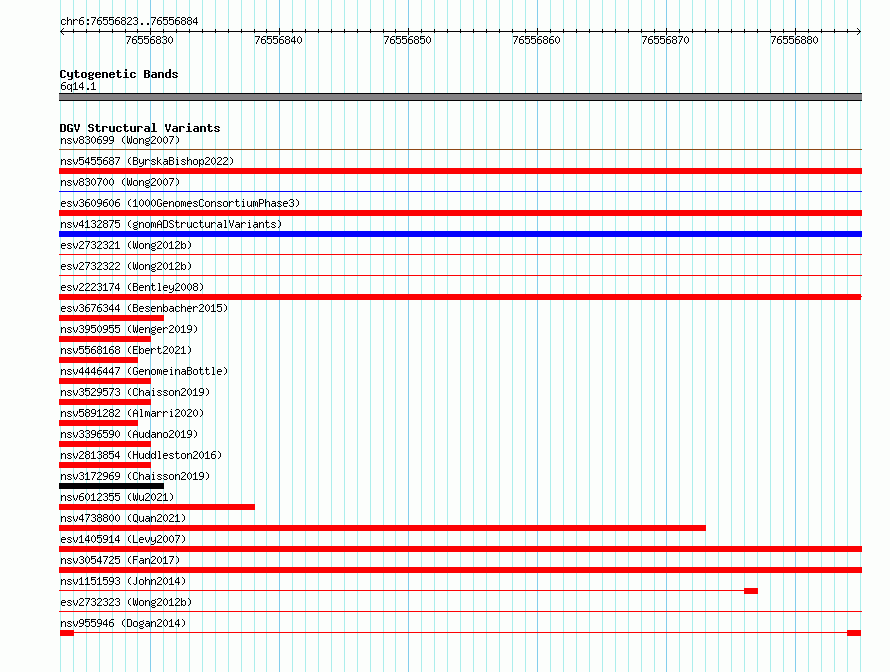Select esv3676344 (Besenbacher2015) label
The image size is (890, 672).
click(x=144, y=308)
